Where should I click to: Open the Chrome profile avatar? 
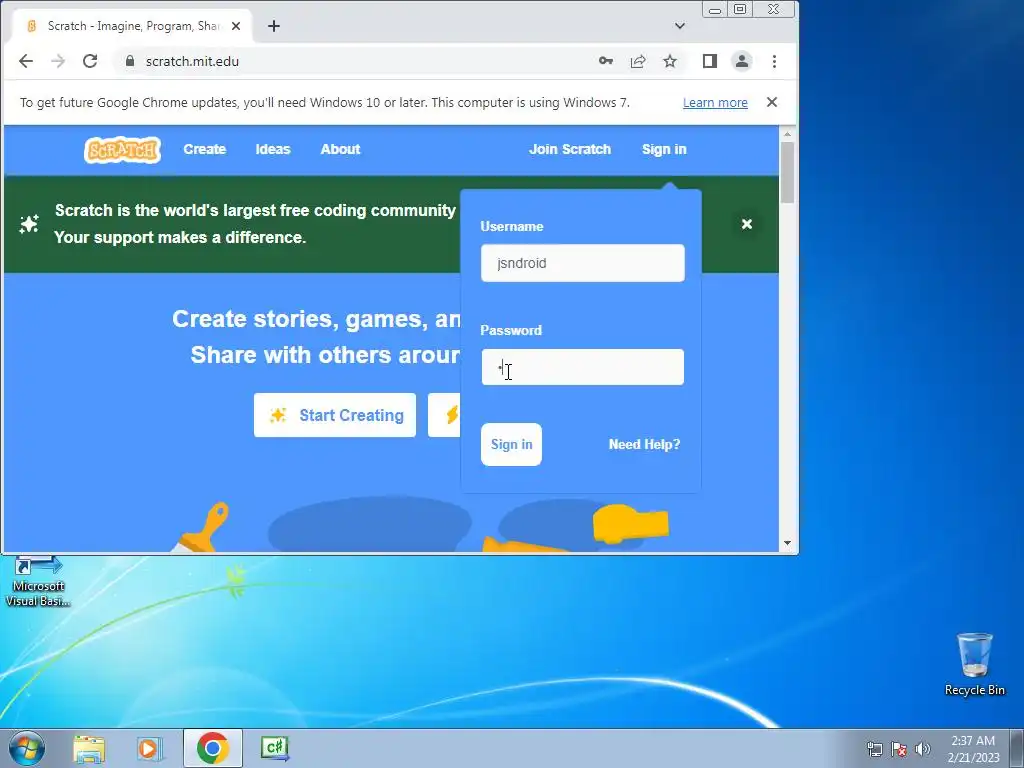pyautogui.click(x=742, y=61)
